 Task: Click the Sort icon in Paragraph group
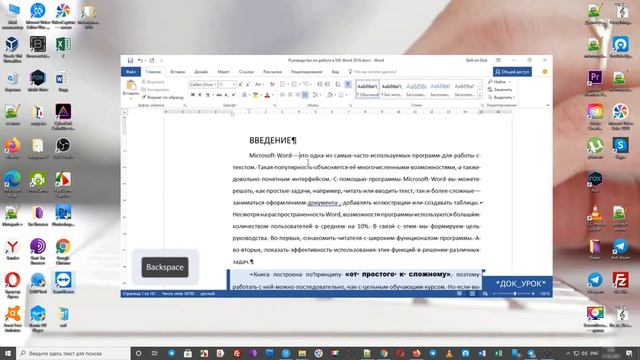pyautogui.click(x=338, y=84)
